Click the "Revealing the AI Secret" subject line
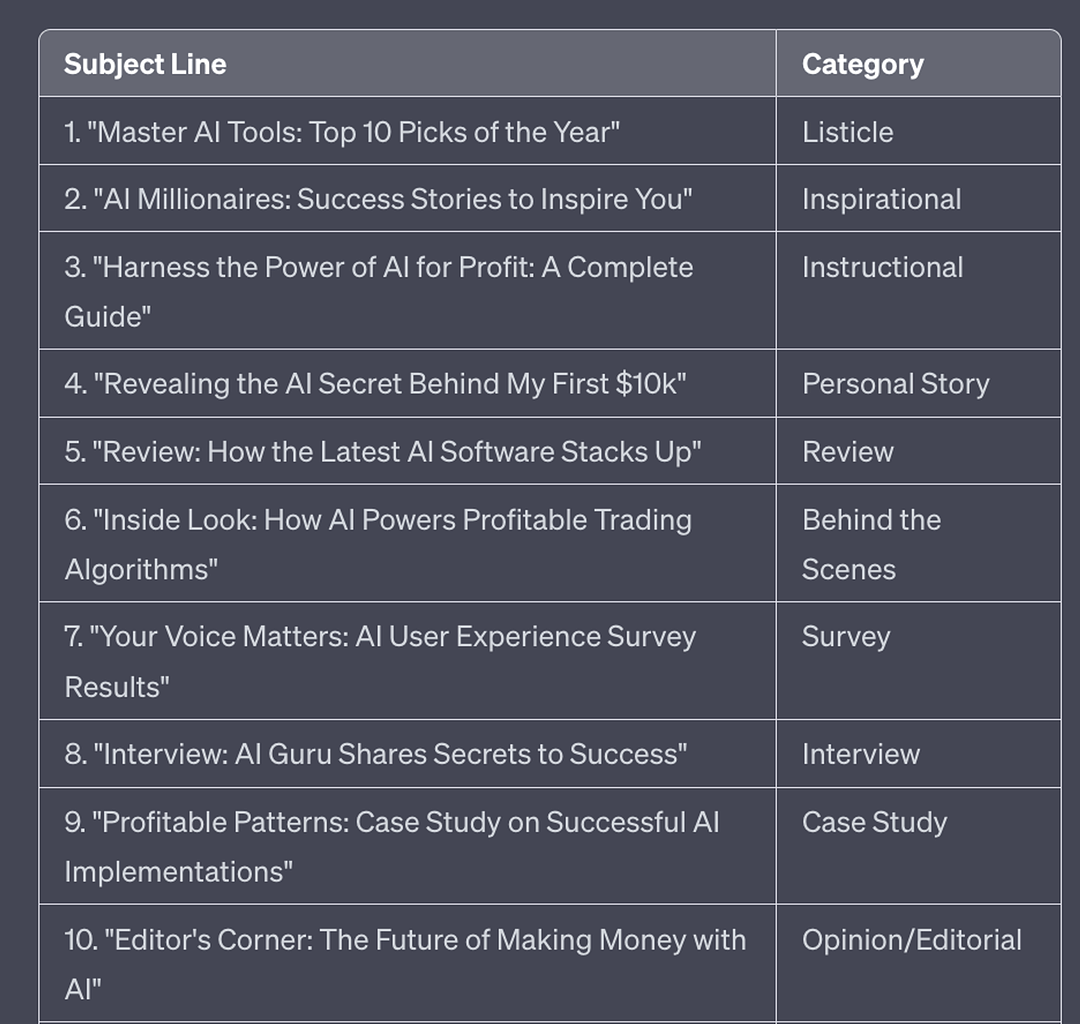 [375, 384]
